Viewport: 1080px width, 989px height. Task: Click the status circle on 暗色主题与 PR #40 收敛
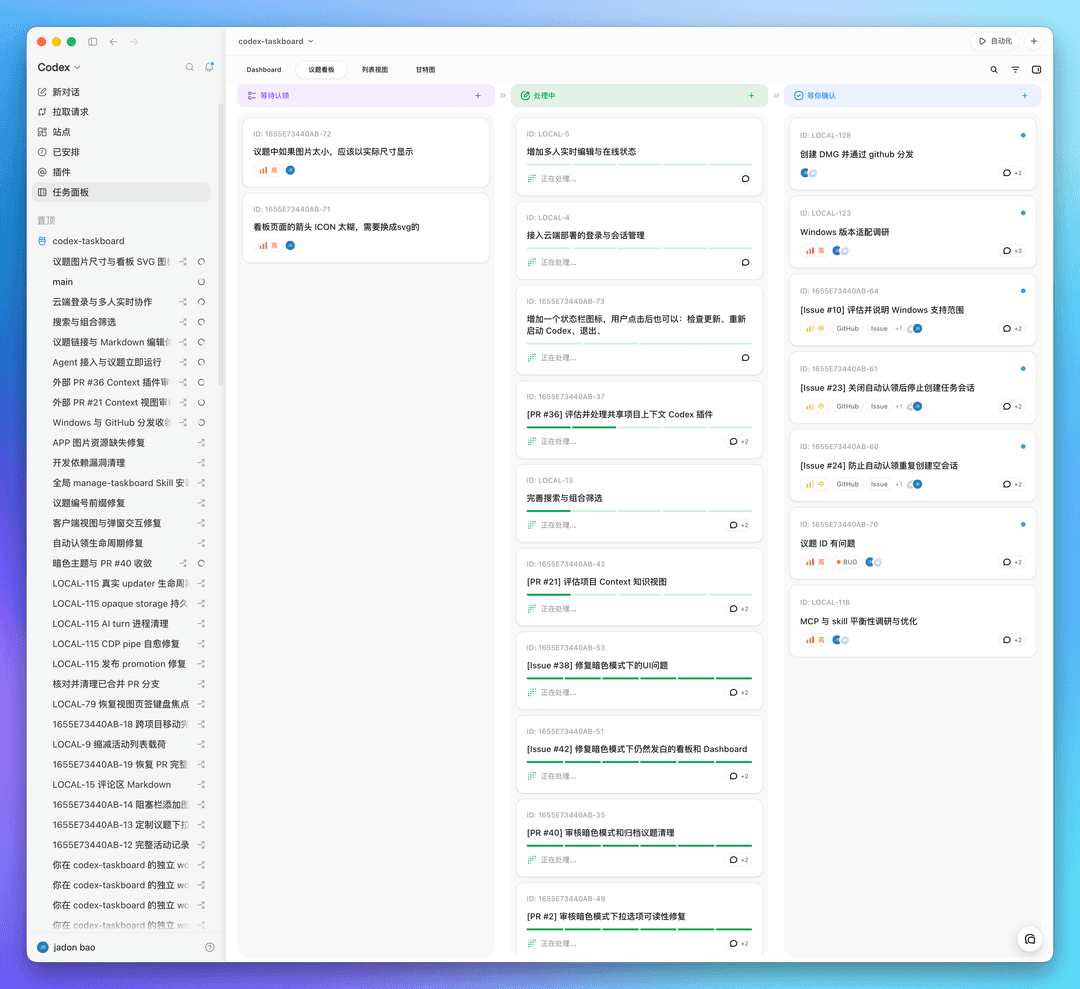[x=201, y=563]
